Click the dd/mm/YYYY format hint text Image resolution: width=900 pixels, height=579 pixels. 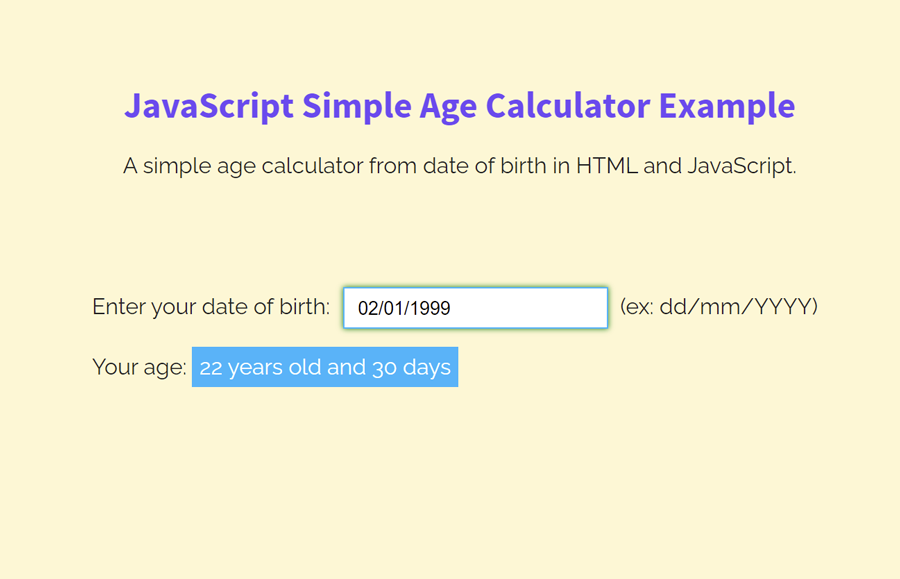coord(720,307)
